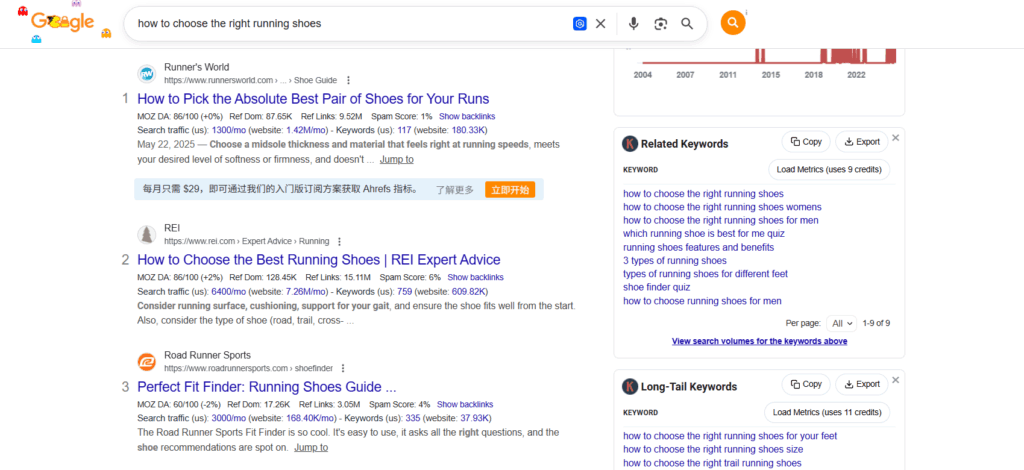Screen dimensions: 1024x470
Task: Click 'View search volumes for the keywords above'
Action: pos(759,341)
